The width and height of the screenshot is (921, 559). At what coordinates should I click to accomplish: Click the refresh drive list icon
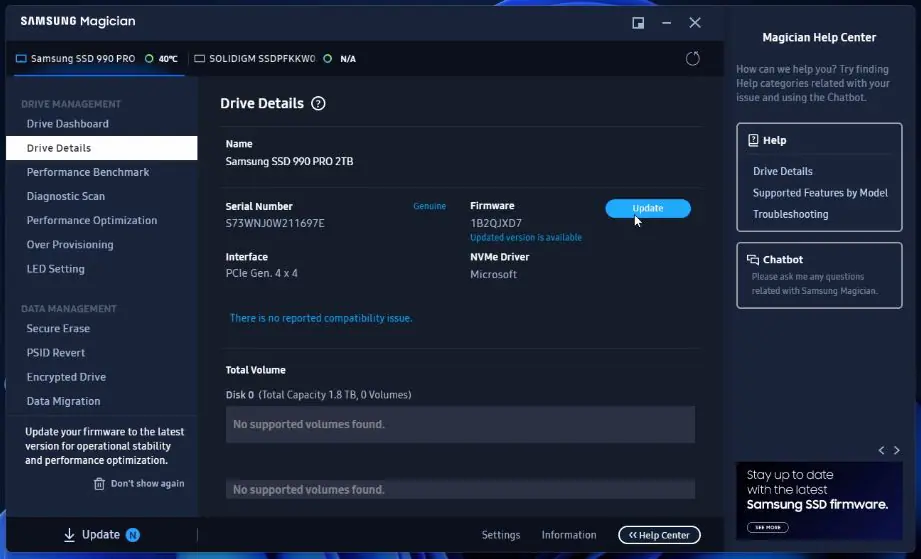(693, 59)
